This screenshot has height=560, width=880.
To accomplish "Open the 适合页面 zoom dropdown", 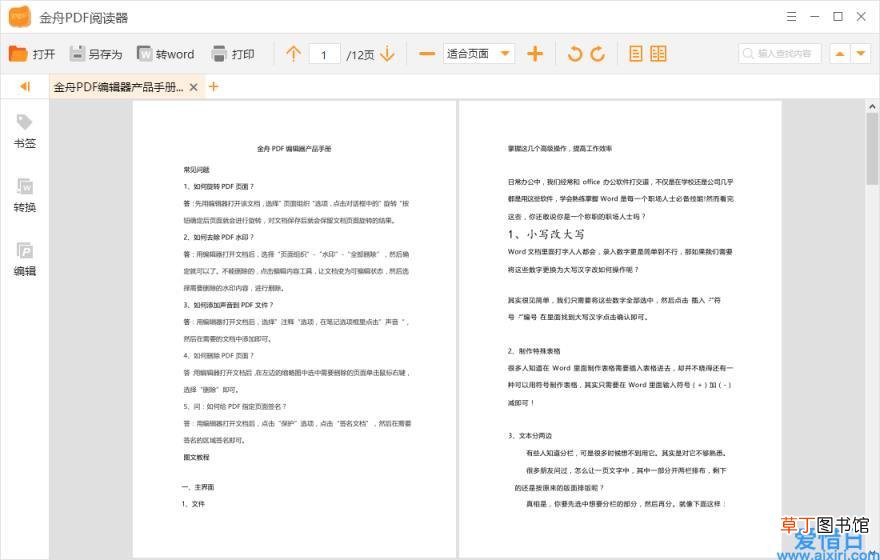I will click(x=478, y=54).
